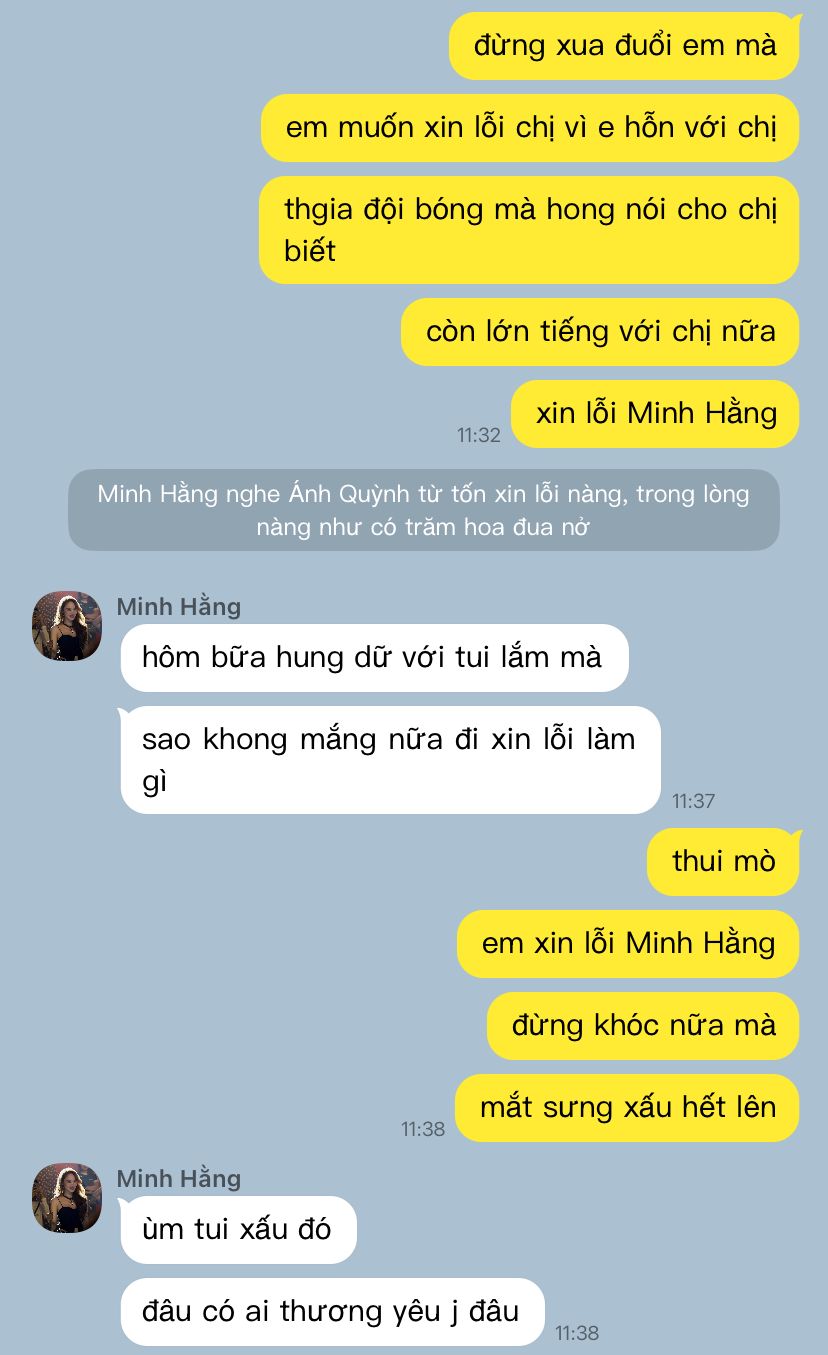Tap Minh Hằng's avatar beside "ùm tui xấu đó"
828x1355 pixels.
(67, 1197)
